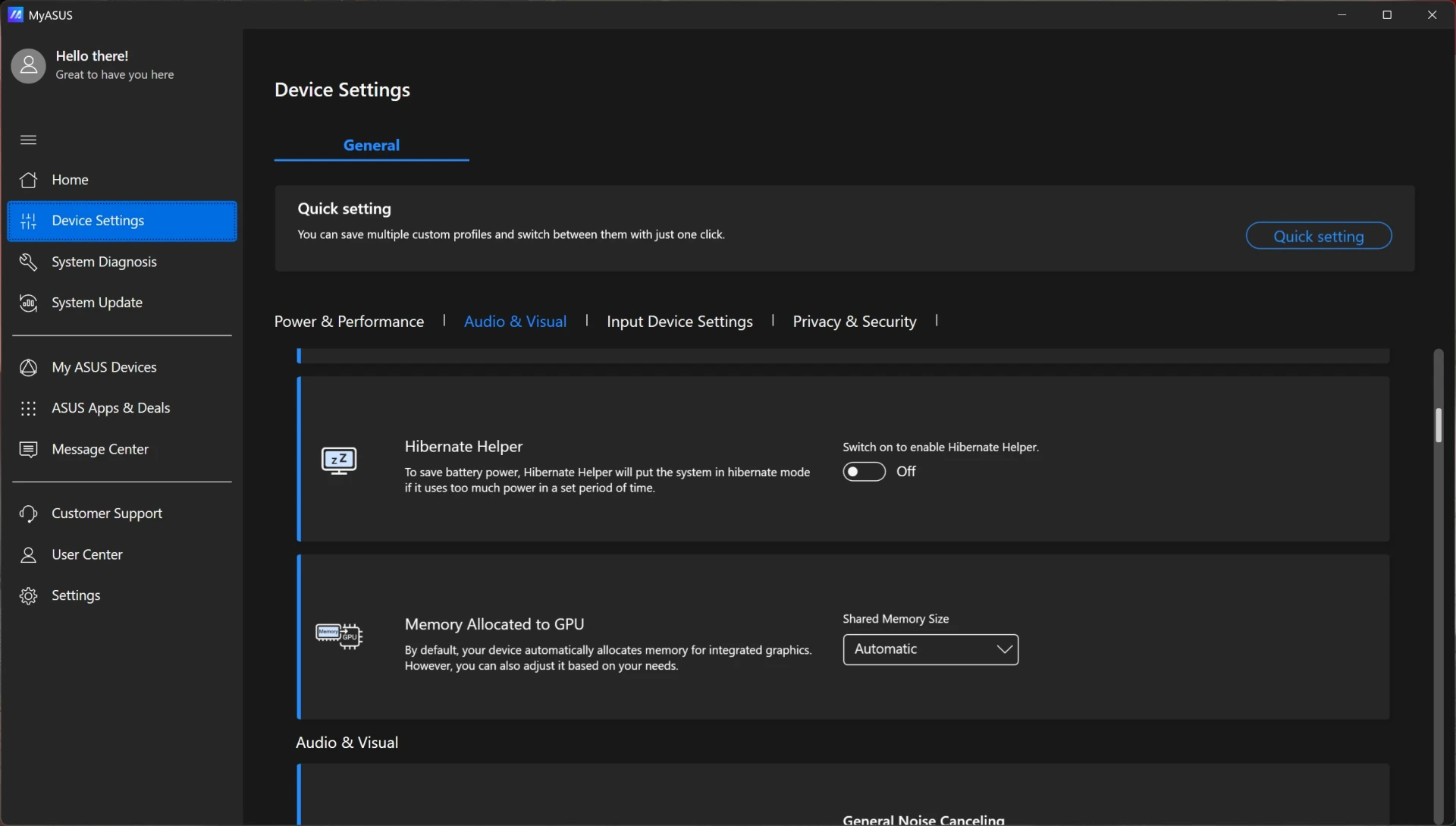Open System Update page

point(122,303)
